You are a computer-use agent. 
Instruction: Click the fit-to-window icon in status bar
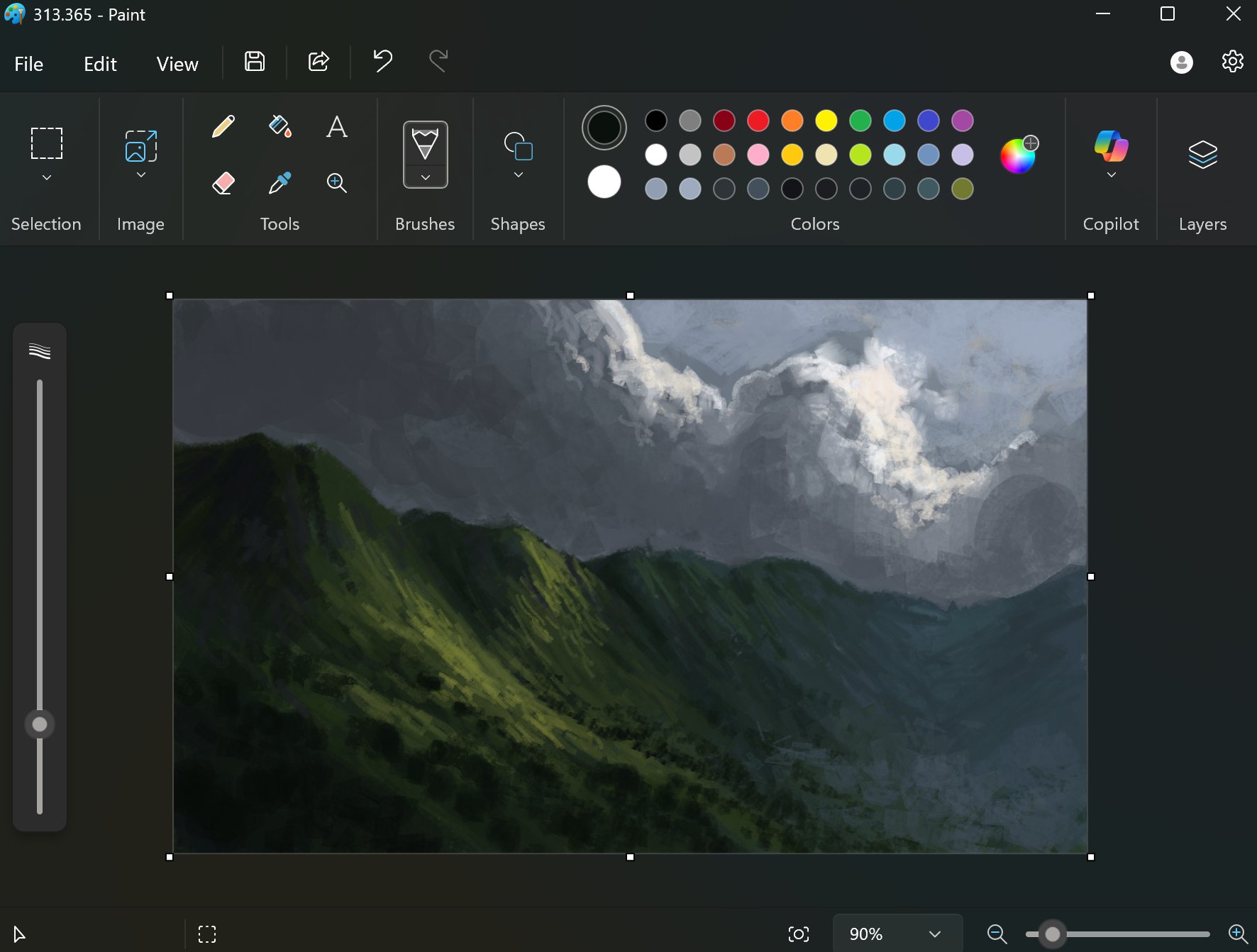pos(799,934)
